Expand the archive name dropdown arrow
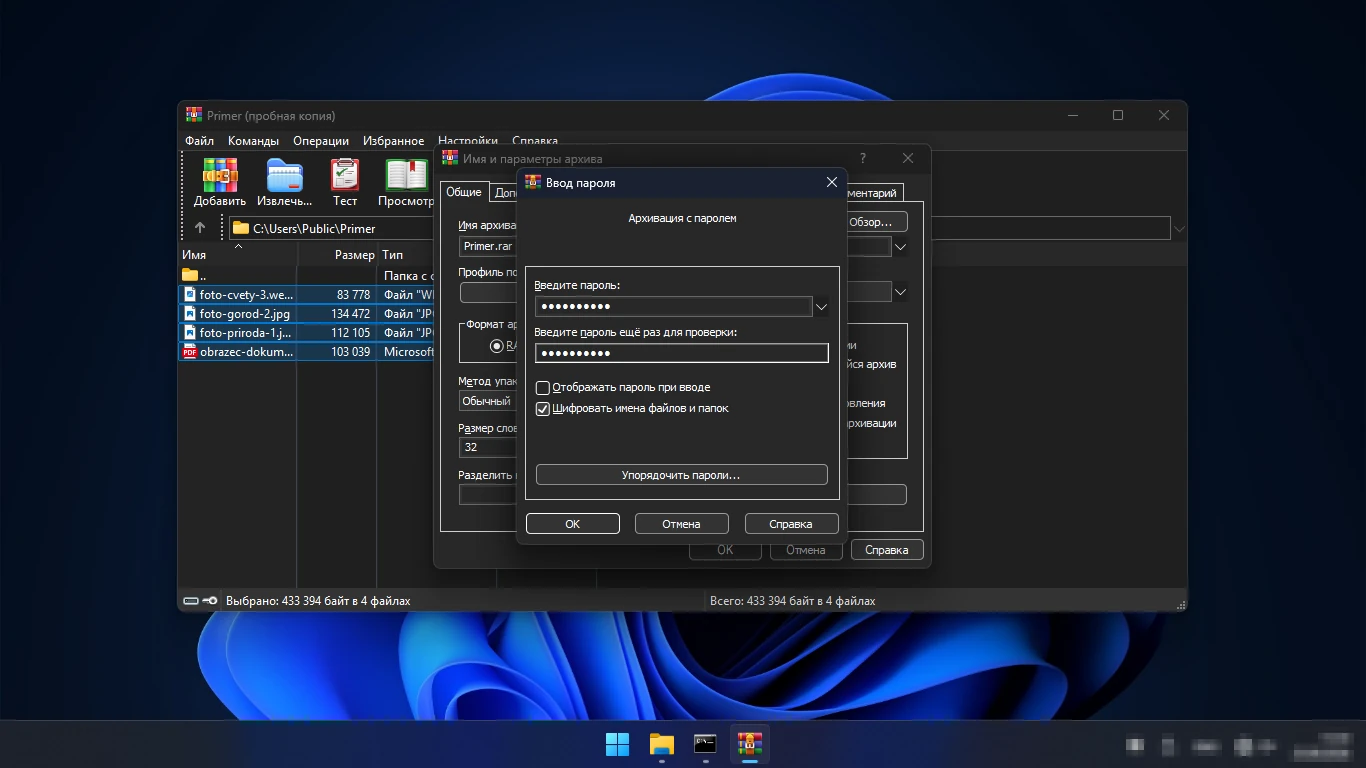Viewport: 1366px width, 768px height. coord(900,246)
